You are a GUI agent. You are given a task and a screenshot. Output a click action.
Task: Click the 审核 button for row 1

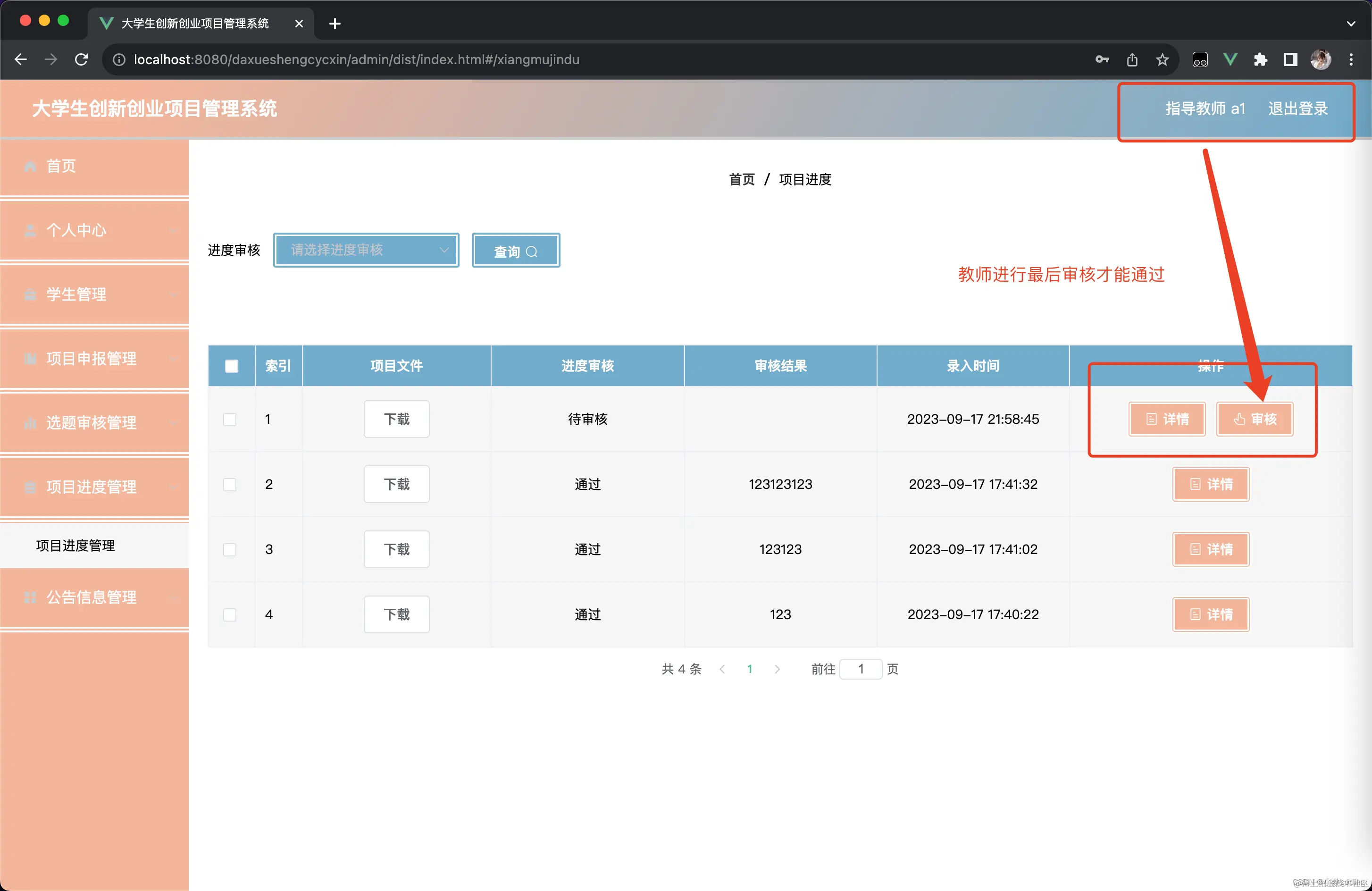(x=1255, y=419)
